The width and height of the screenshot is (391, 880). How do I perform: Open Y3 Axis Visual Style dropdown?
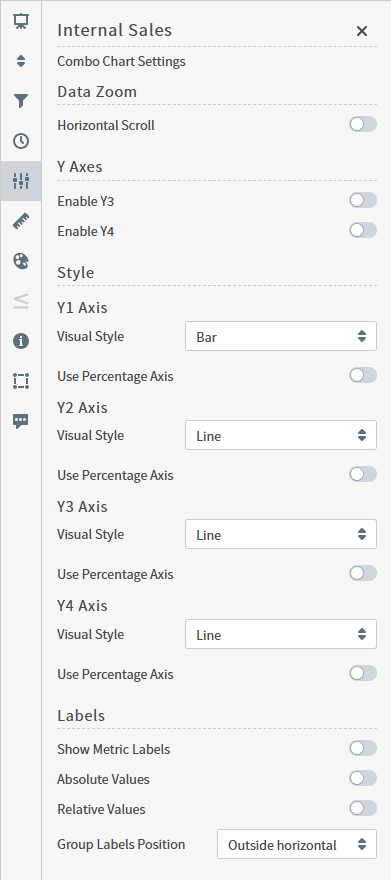280,534
